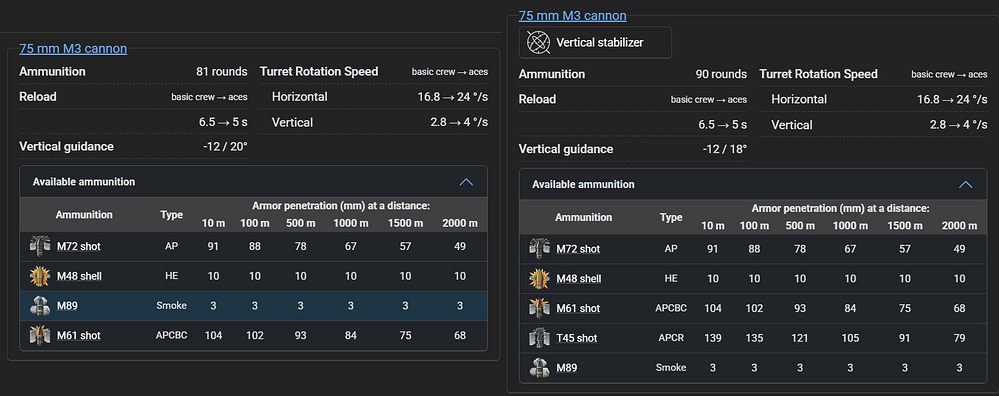Click the M61 shot icon in left table
The width and height of the screenshot is (999, 396).
(40, 336)
